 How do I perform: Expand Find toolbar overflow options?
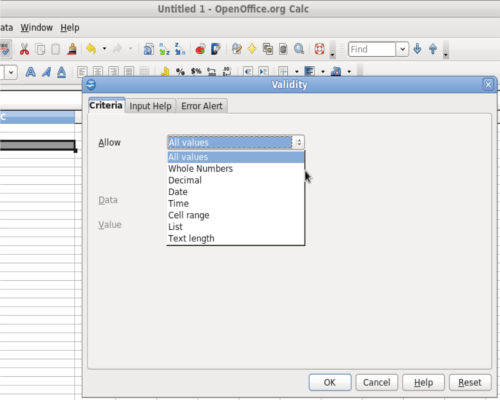pos(446,50)
